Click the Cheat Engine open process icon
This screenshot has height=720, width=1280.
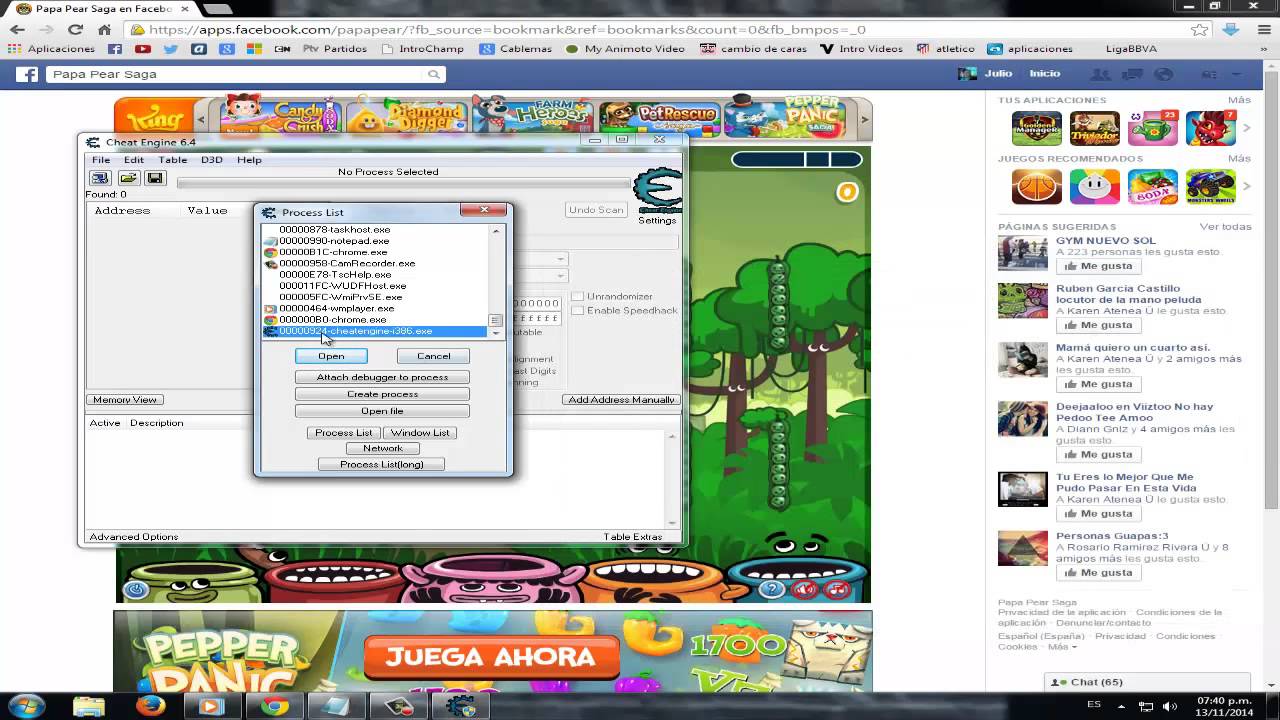click(x=100, y=178)
